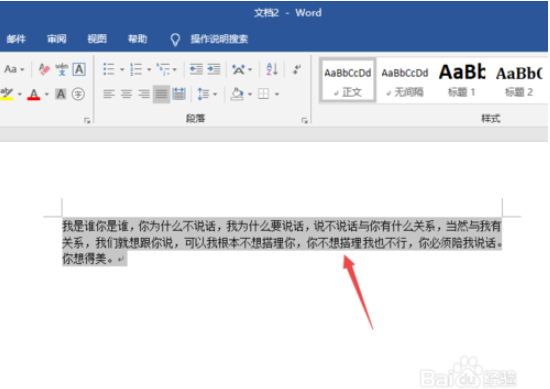This screenshot has width=550, height=389.
Task: Open Change Case Aa dropdown
Action: pos(14,69)
